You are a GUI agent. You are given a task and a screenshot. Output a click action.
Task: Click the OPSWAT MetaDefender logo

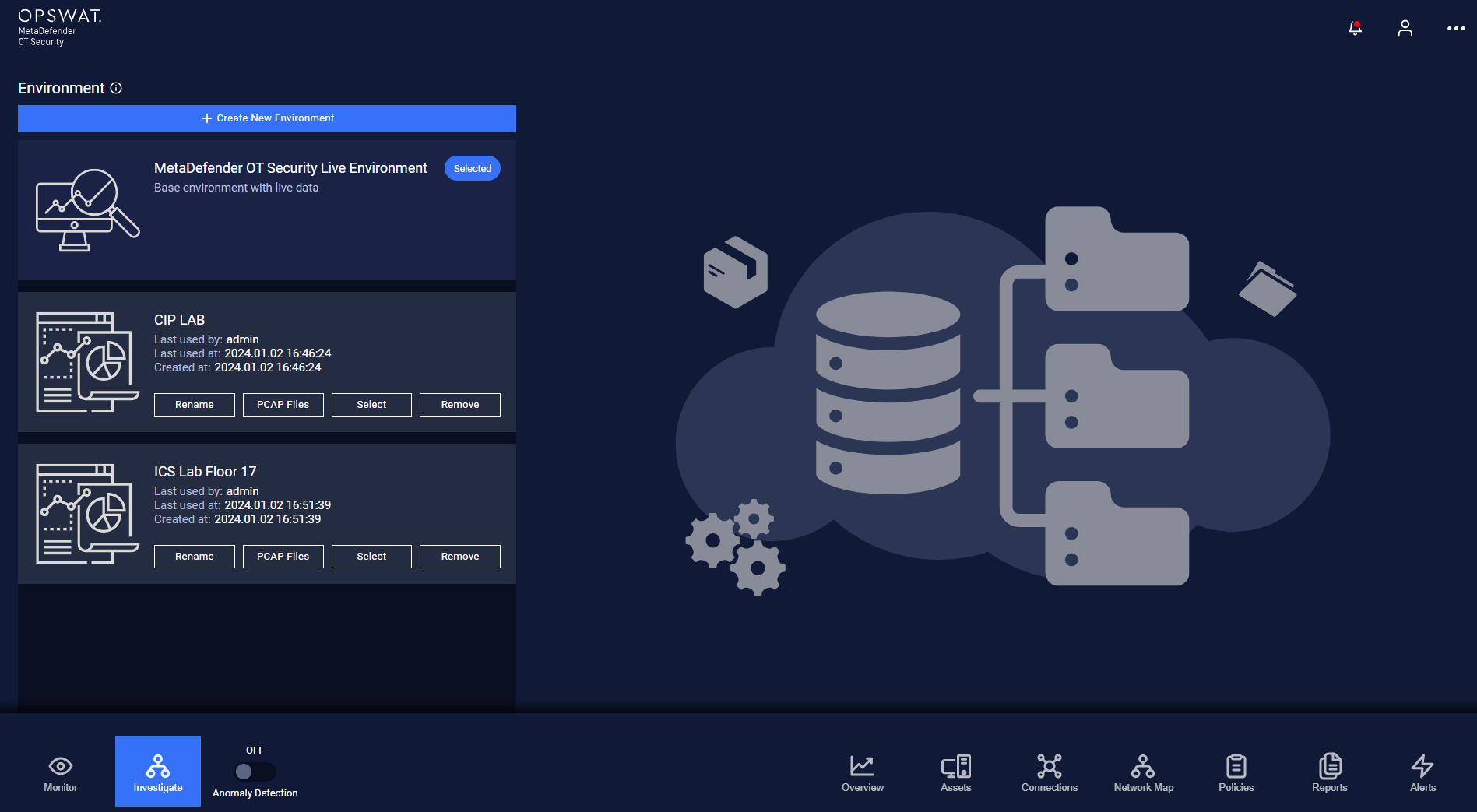[x=60, y=27]
